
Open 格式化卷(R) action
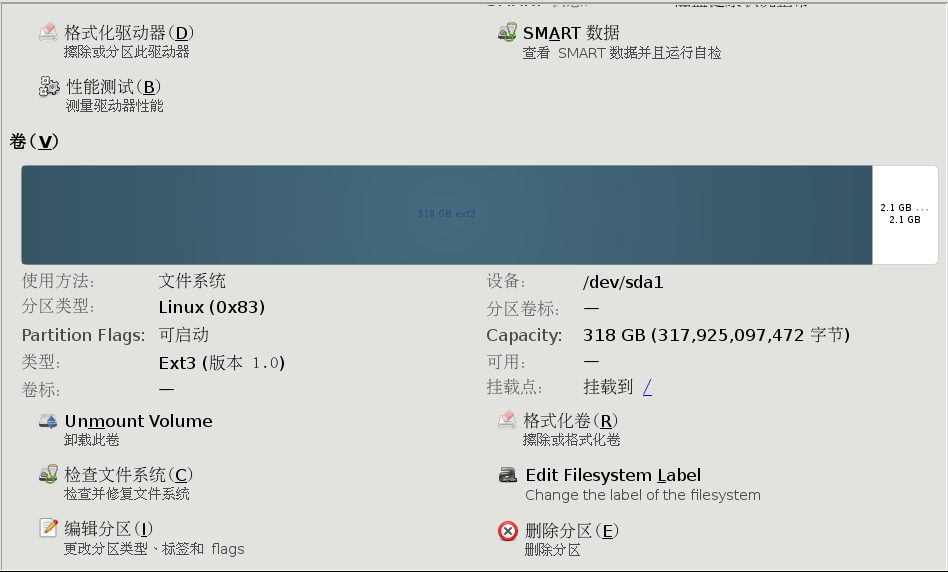(x=570, y=420)
